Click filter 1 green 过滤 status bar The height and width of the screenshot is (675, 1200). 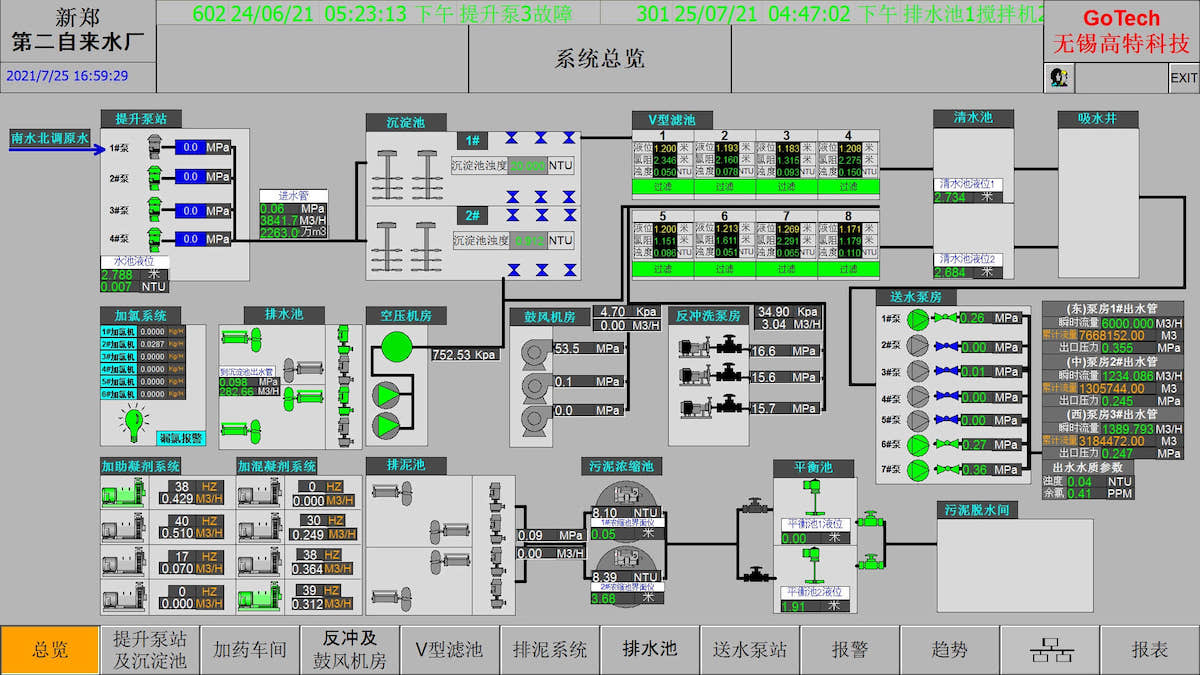tap(661, 186)
